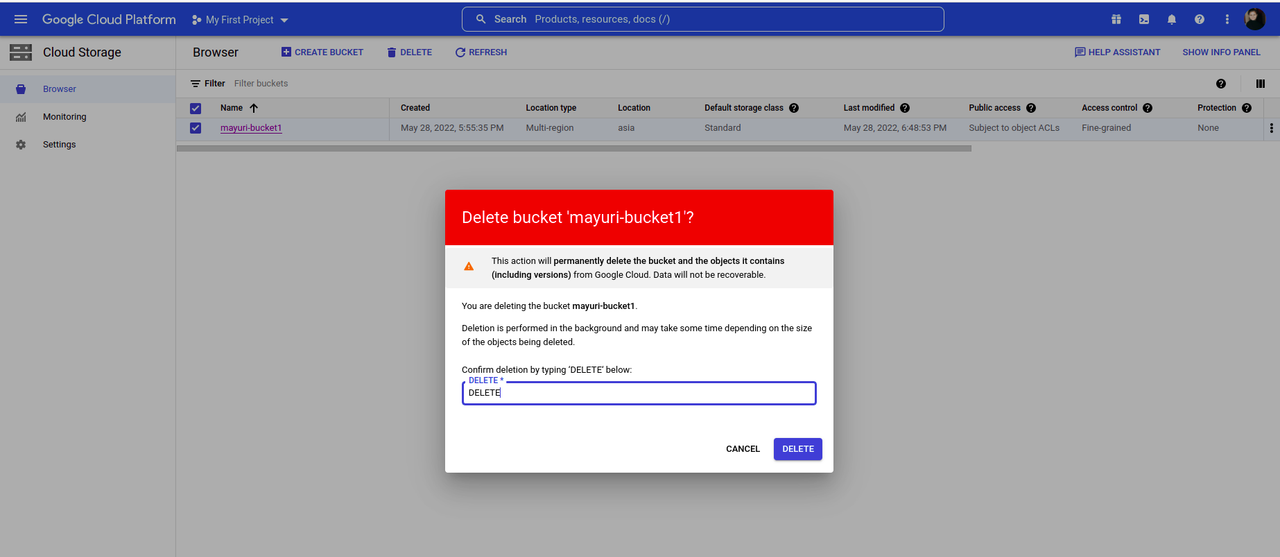
Task: Open the gift free trial icon
Action: coord(1116,19)
